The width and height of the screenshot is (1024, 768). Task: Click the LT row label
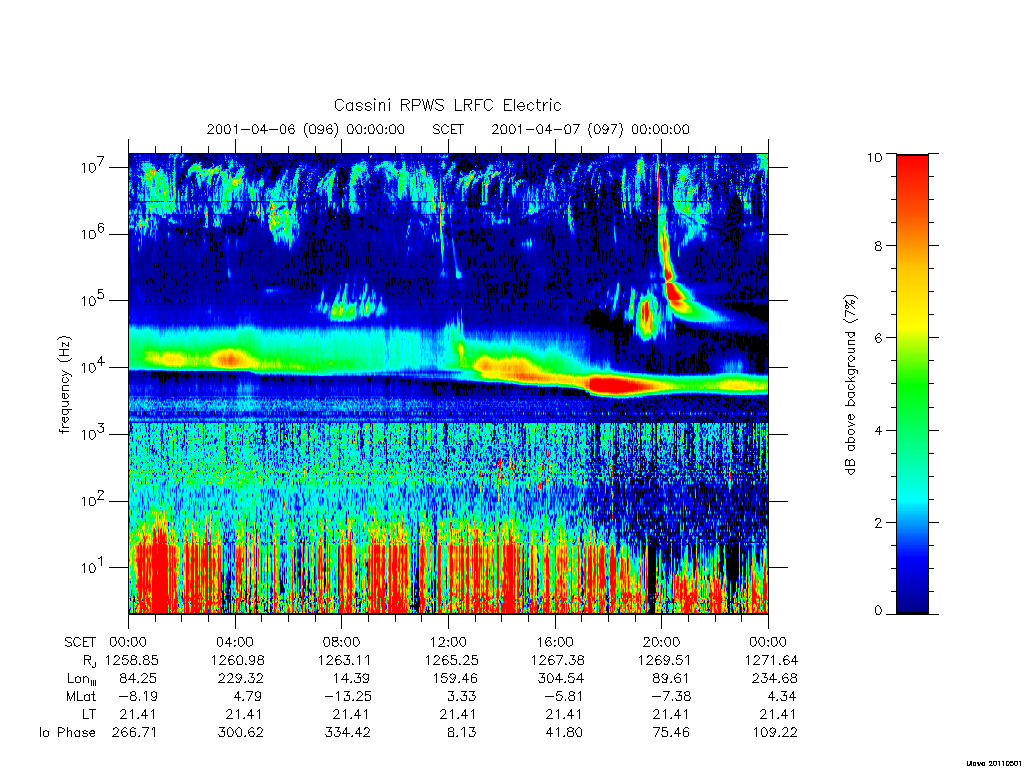[x=89, y=714]
